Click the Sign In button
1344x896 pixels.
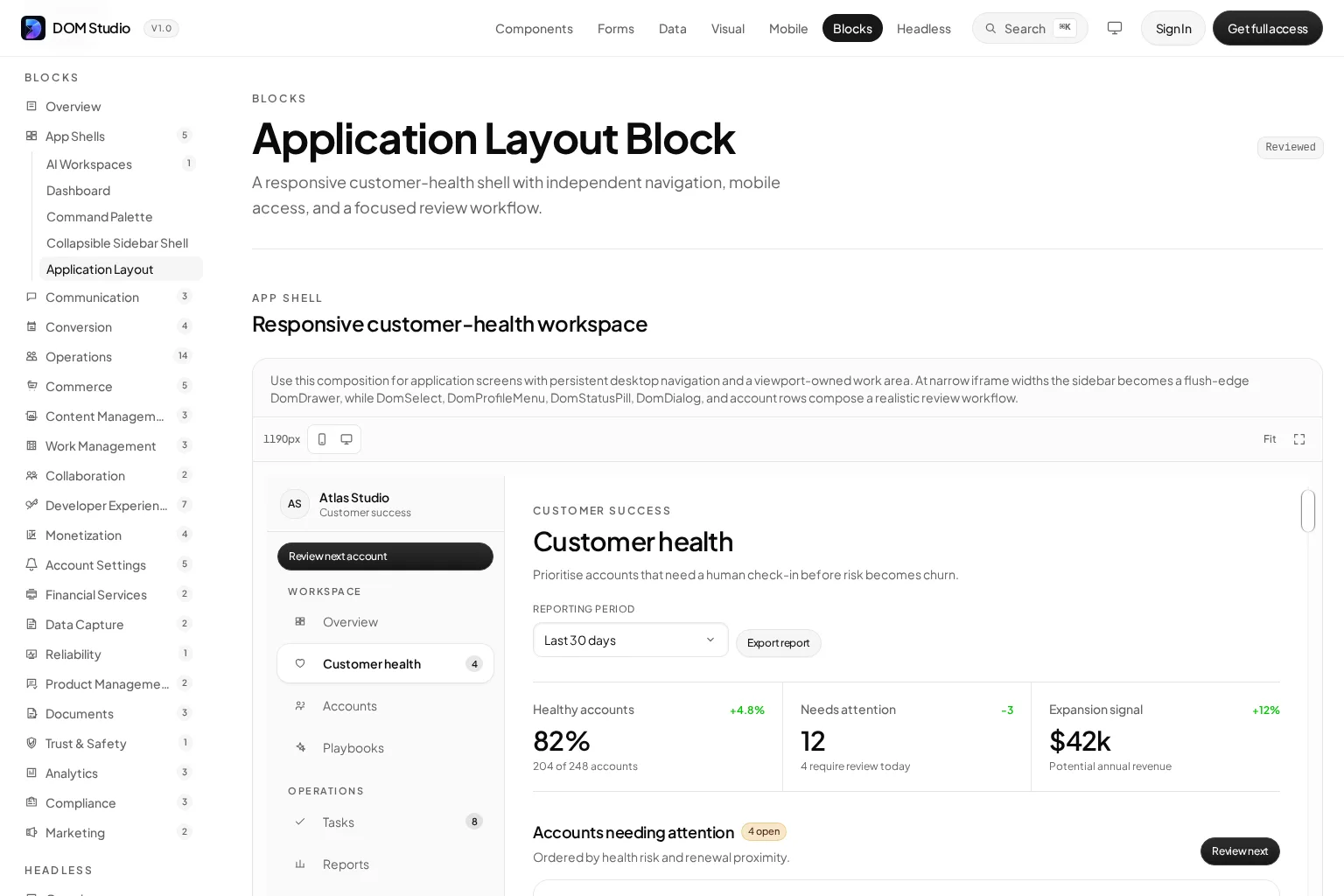point(1173,28)
